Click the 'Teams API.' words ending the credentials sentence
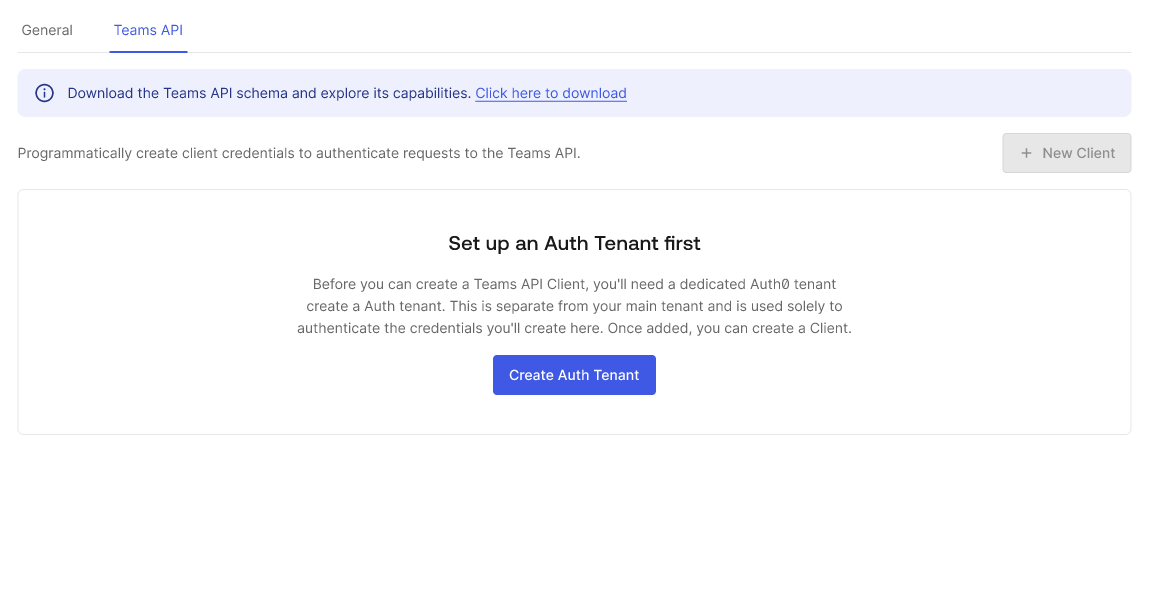Image resolution: width=1159 pixels, height=615 pixels. [x=543, y=153]
